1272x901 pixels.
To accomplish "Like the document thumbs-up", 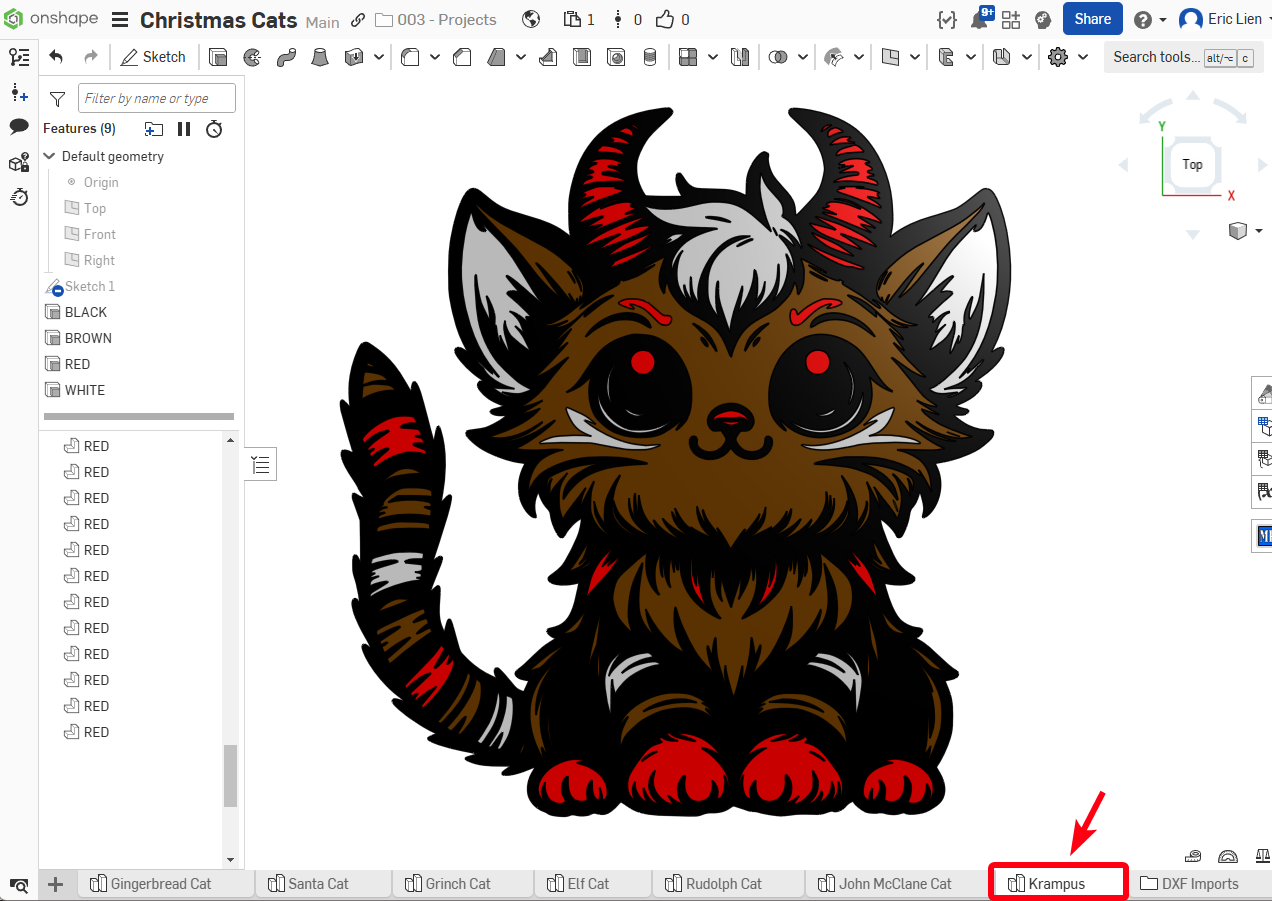I will 664,19.
